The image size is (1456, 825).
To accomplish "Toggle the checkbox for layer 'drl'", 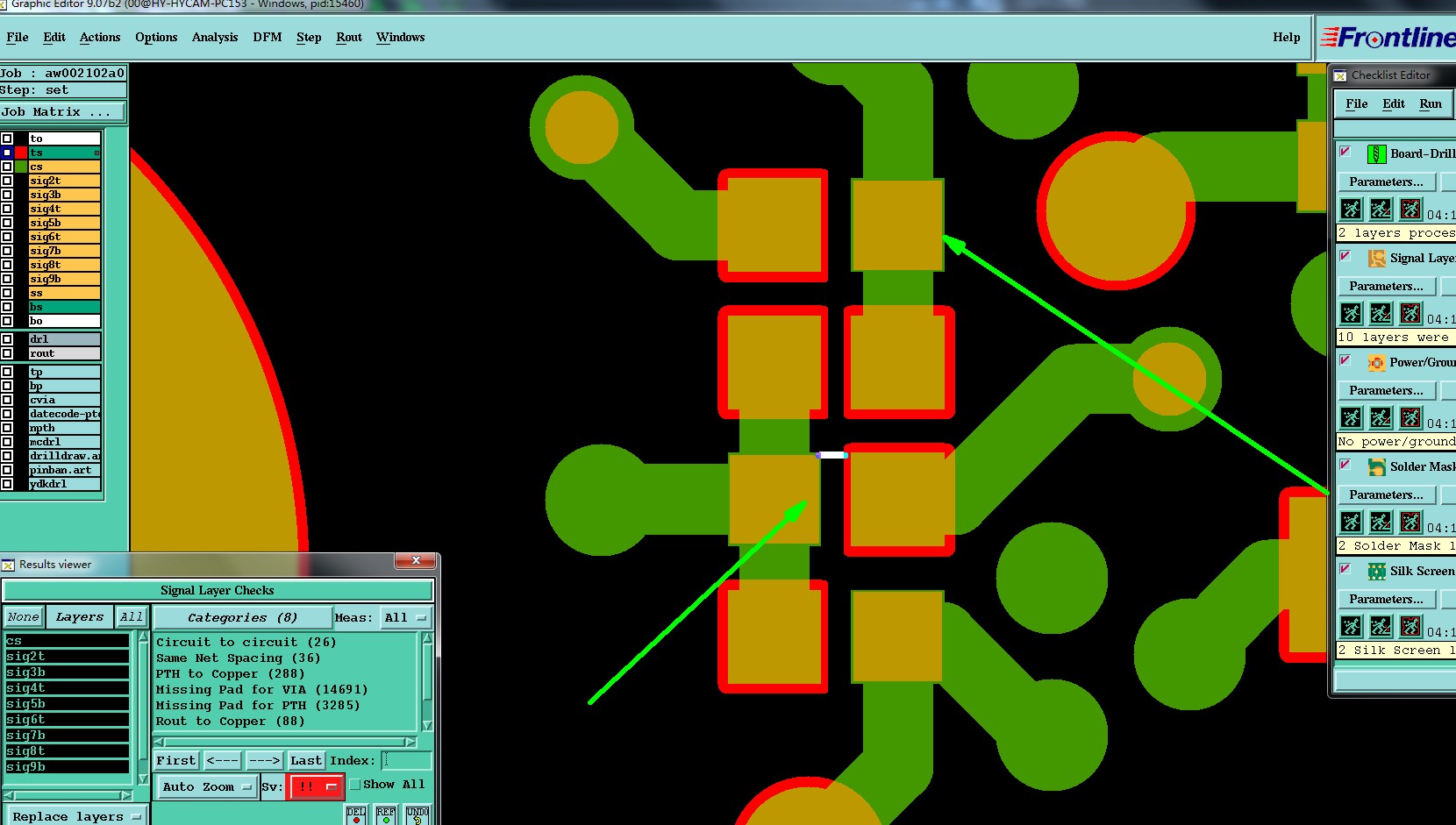I will tap(7, 339).
